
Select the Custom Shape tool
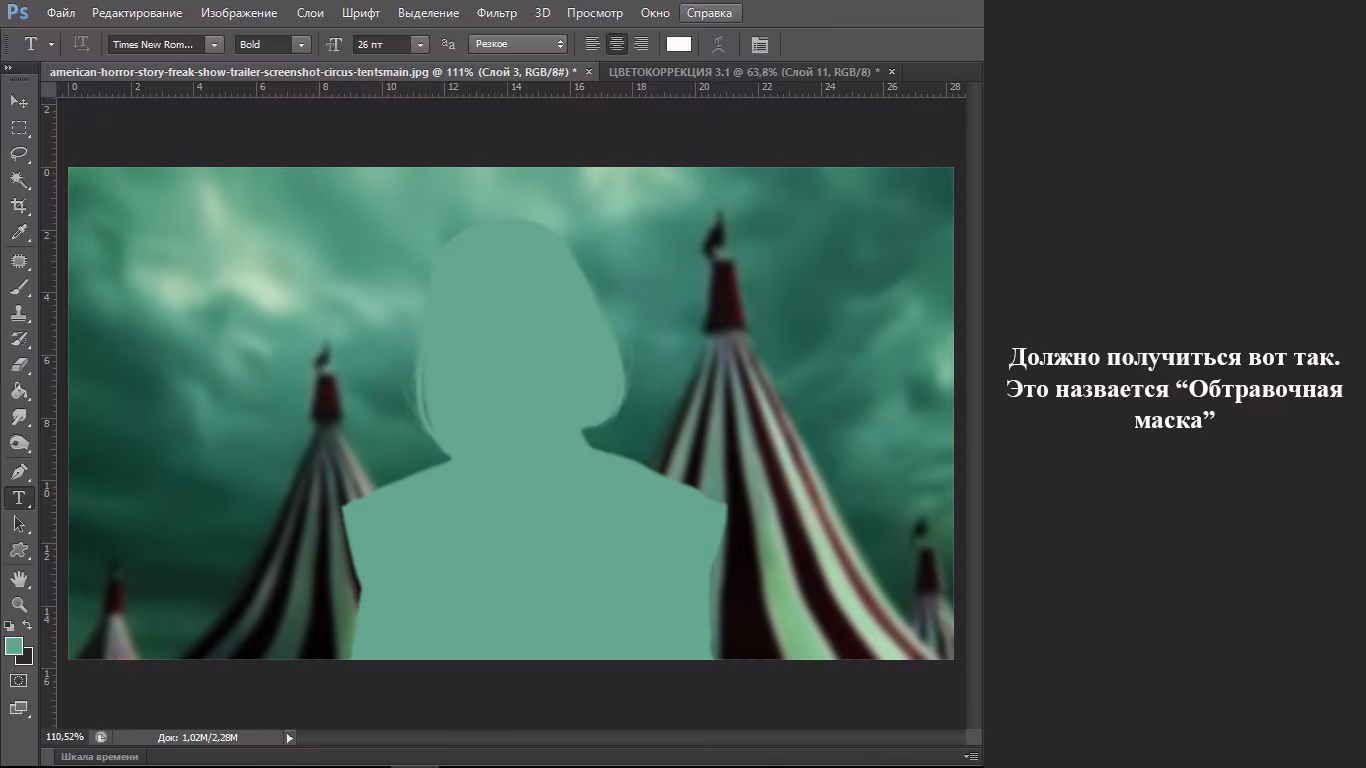(x=19, y=549)
